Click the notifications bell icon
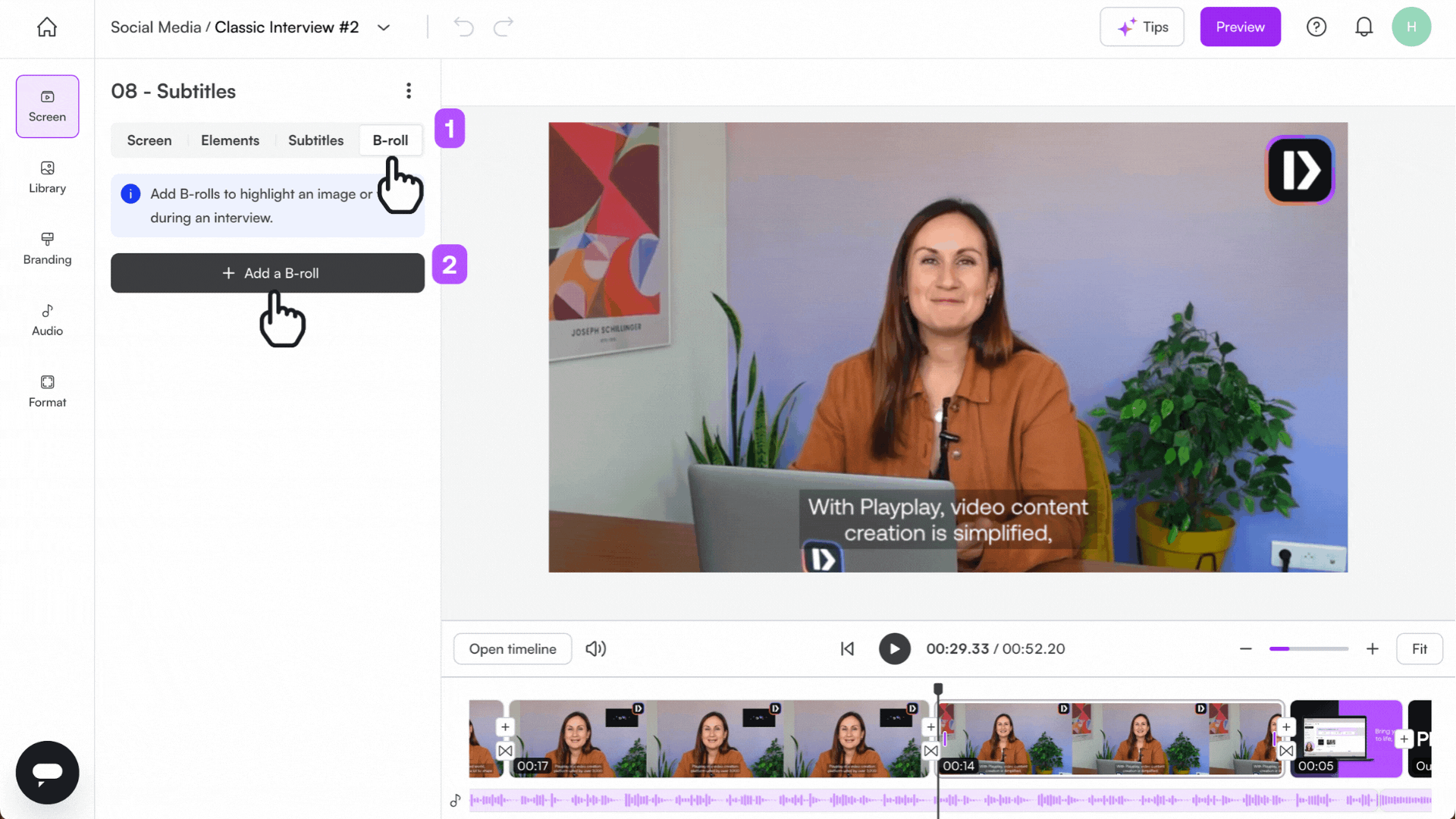This screenshot has width=1456, height=819. pyautogui.click(x=1364, y=27)
